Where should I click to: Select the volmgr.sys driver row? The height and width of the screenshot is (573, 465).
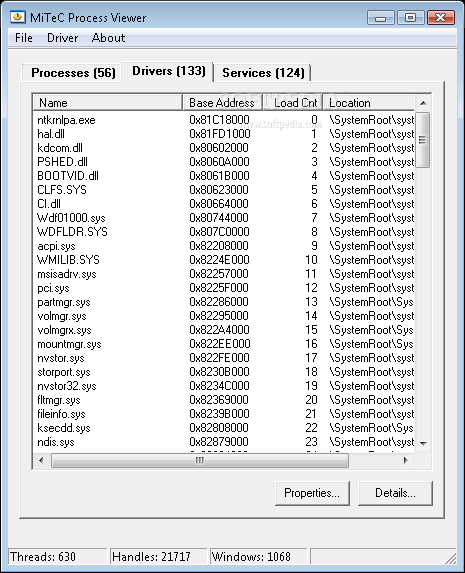(224, 316)
